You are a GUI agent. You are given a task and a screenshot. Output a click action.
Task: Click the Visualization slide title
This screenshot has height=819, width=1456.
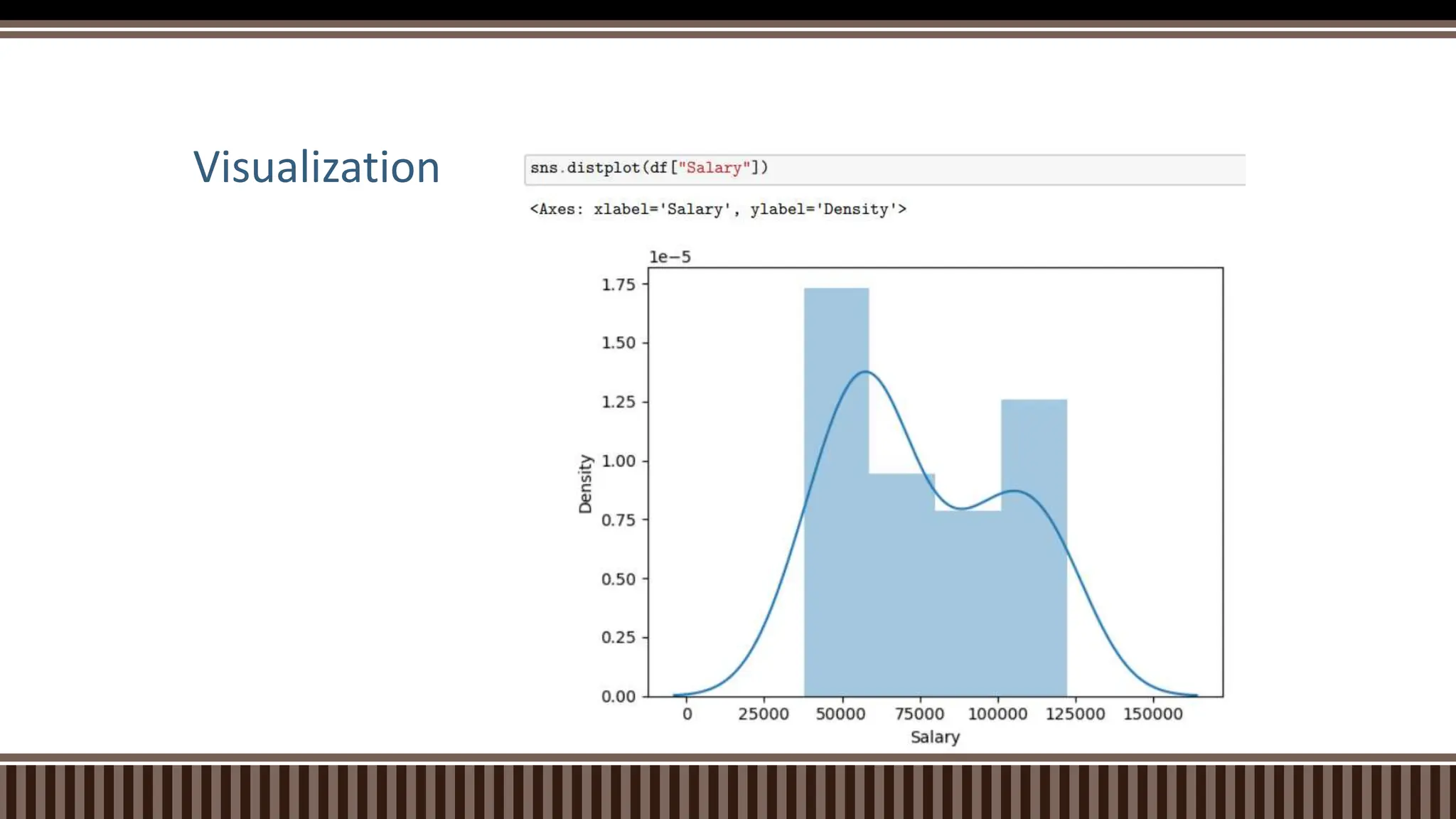[316, 168]
